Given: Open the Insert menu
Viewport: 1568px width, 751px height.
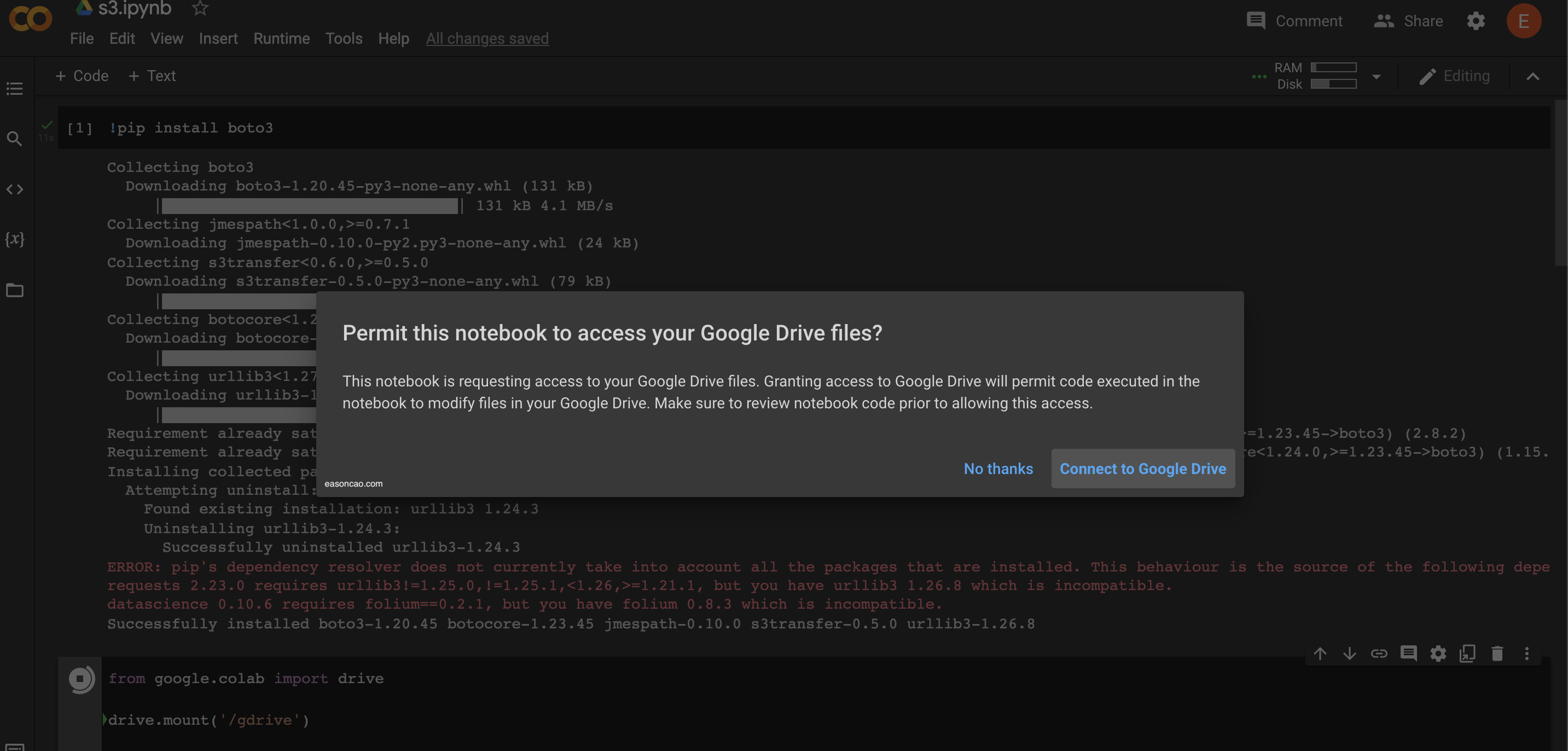Looking at the screenshot, I should (x=218, y=38).
